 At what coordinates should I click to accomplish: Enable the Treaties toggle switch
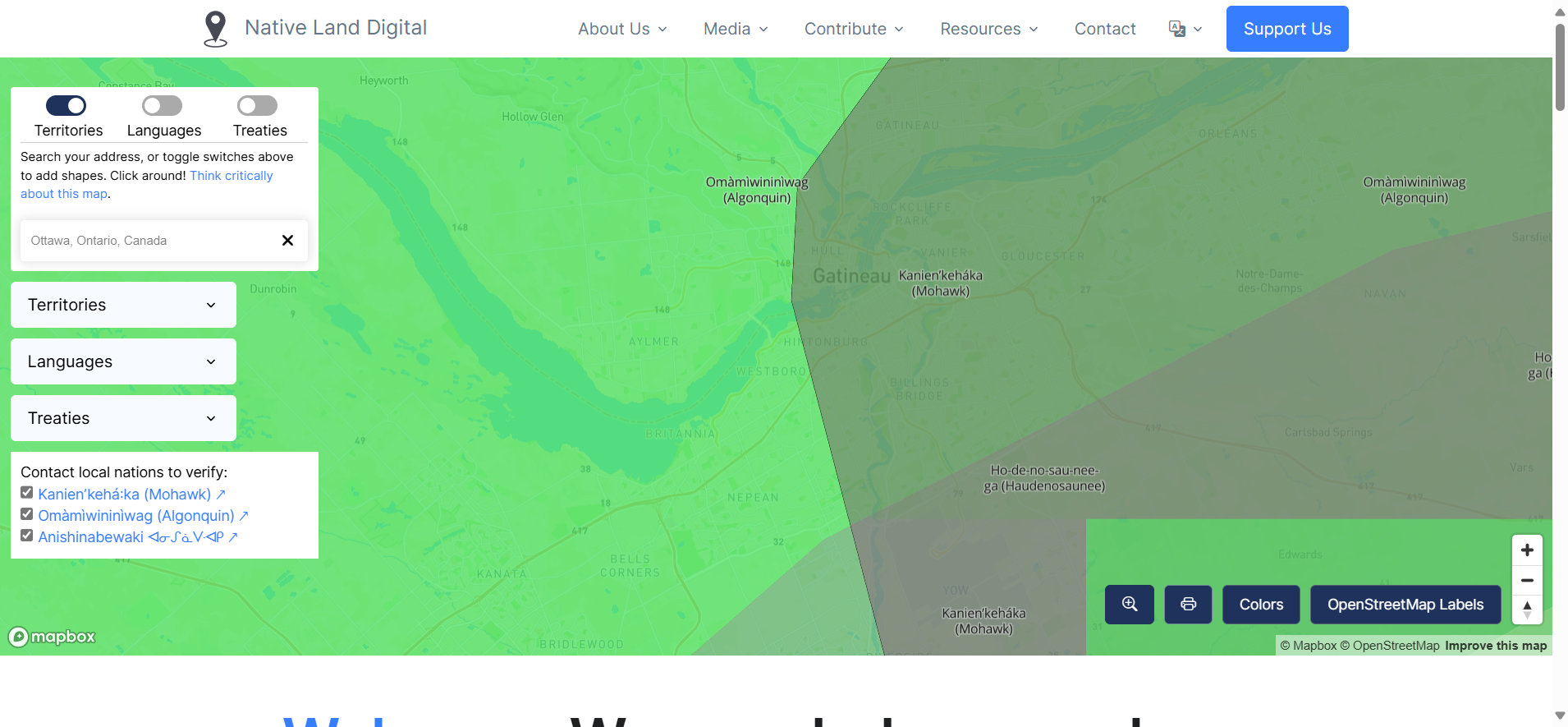(257, 106)
